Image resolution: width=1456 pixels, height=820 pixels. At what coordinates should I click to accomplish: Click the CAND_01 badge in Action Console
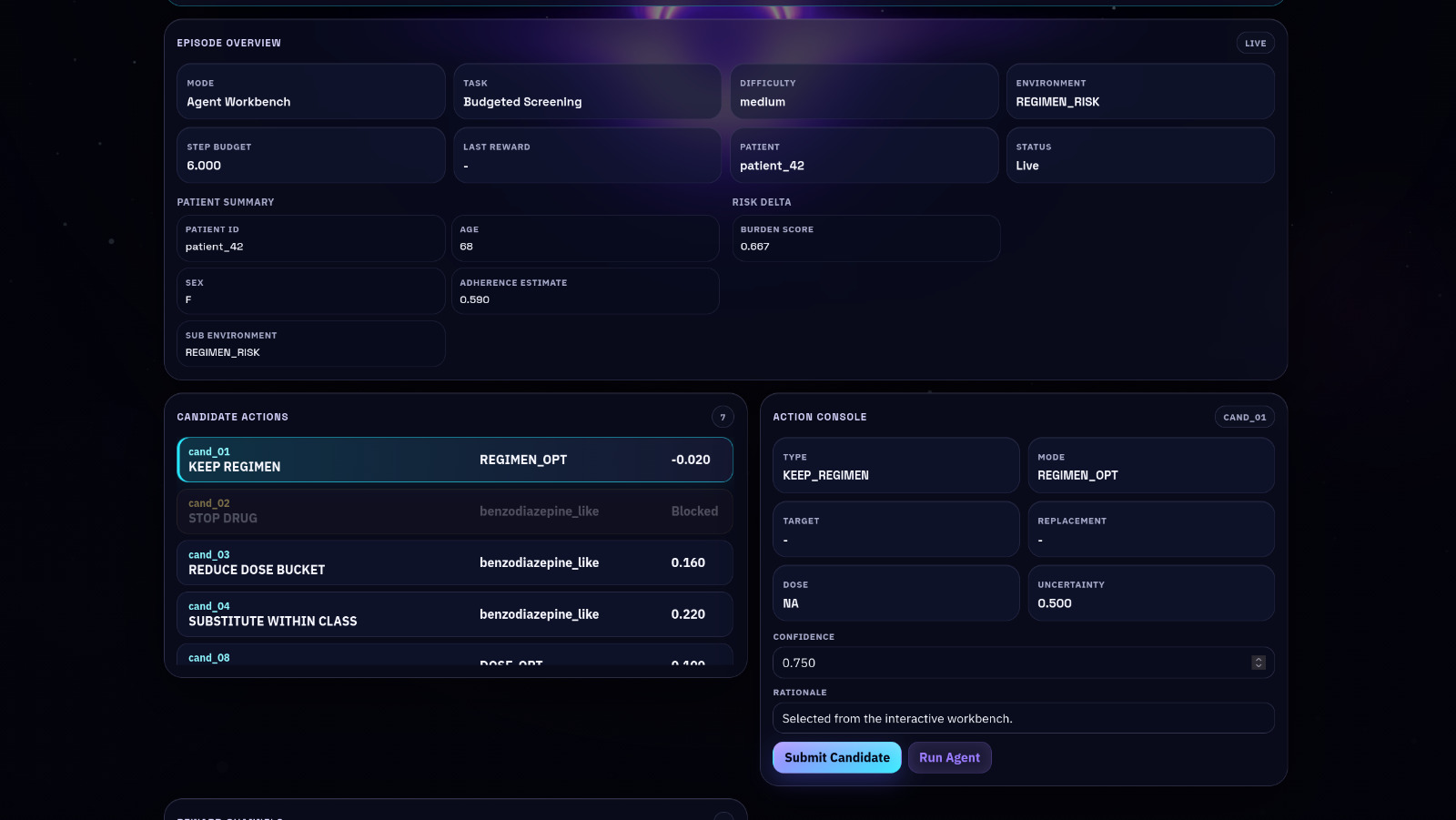tap(1244, 417)
